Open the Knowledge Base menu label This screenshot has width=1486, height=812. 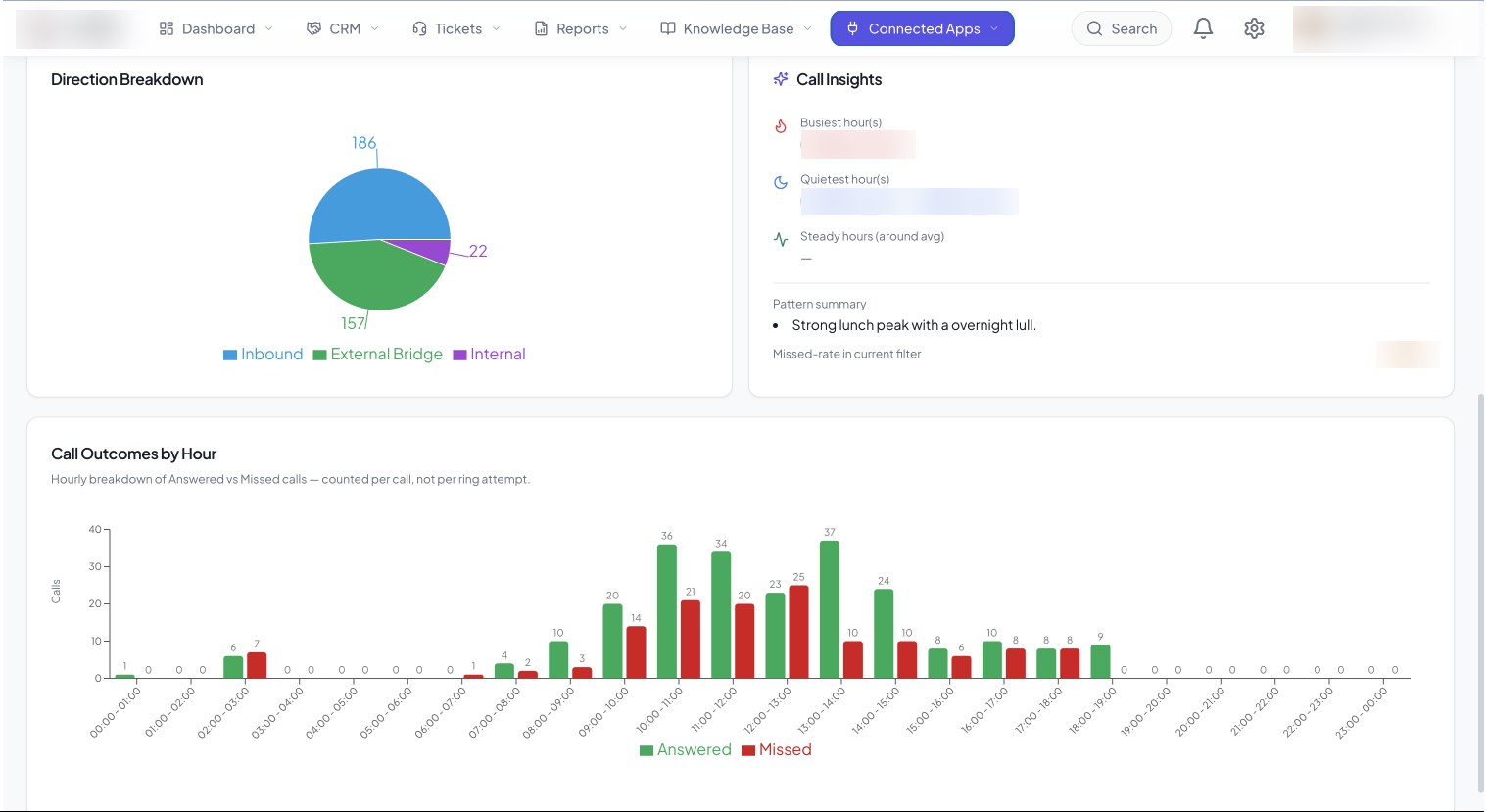point(739,28)
